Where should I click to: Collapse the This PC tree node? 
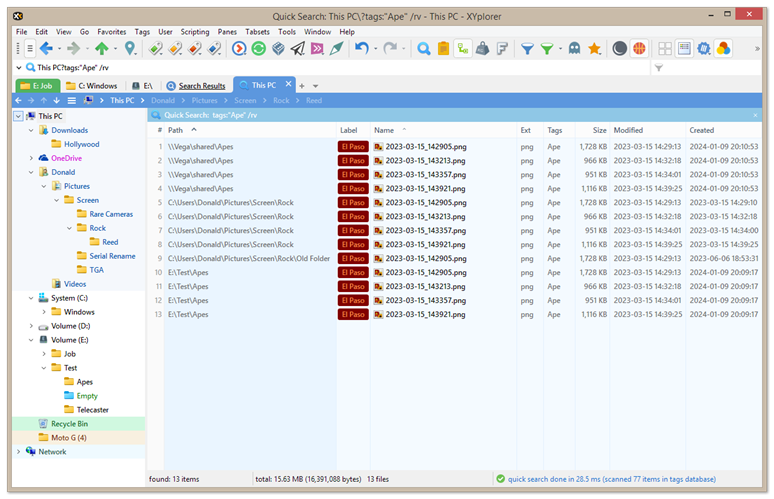[x=19, y=116]
